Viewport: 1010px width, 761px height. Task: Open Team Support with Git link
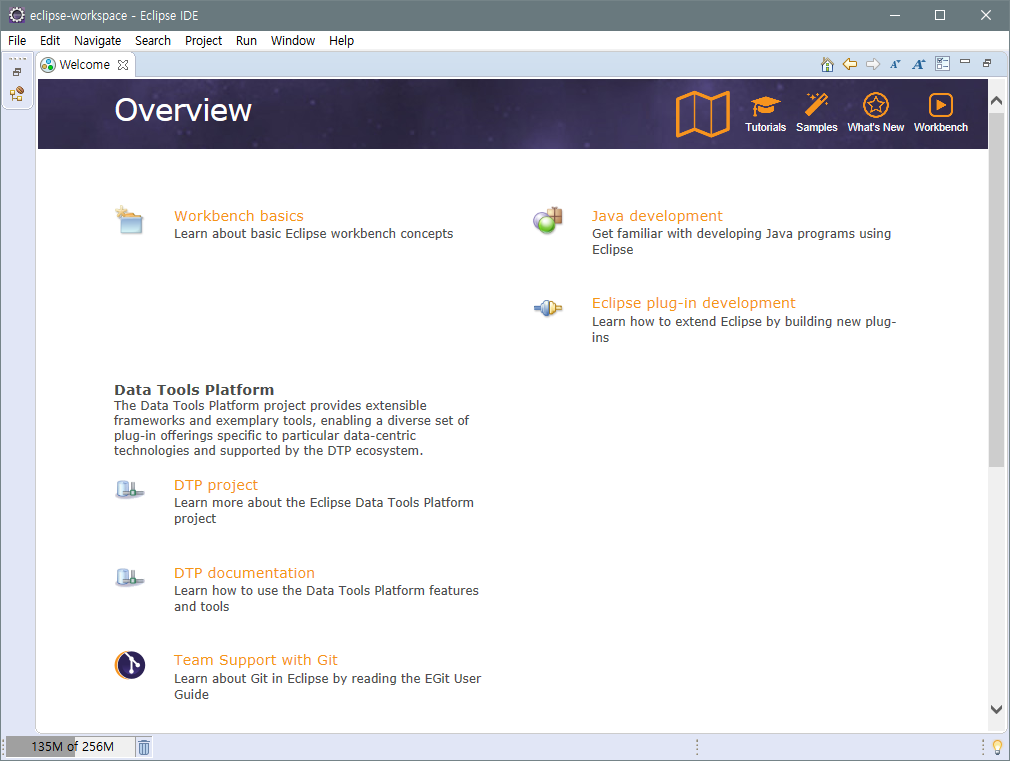pyautogui.click(x=256, y=660)
